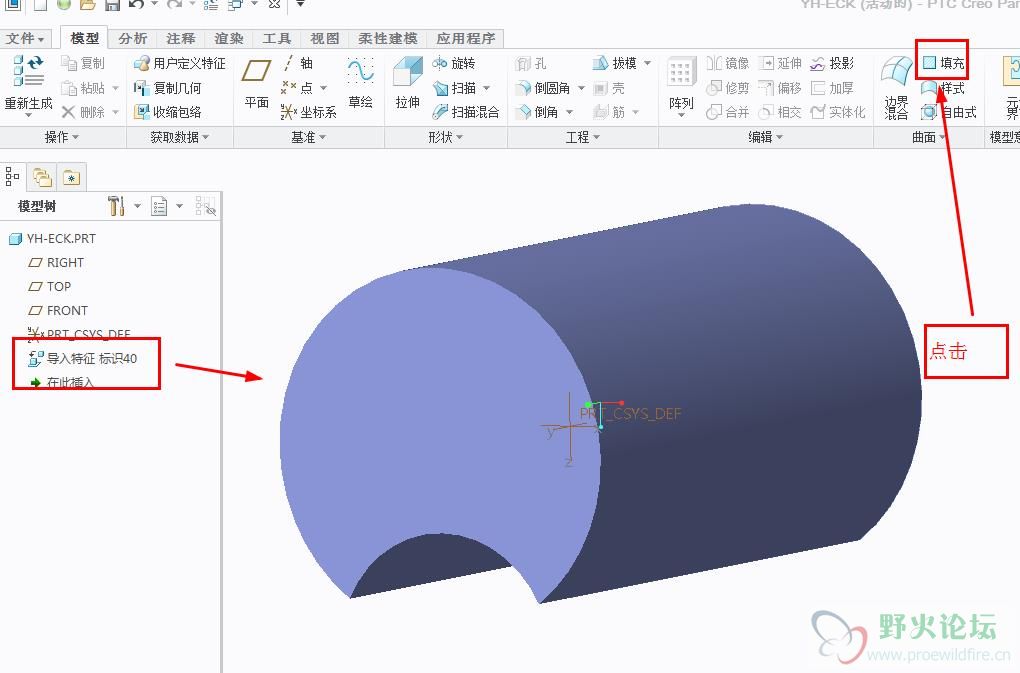Image resolution: width=1020 pixels, height=673 pixels.
Task: Click the 填充 (Fill) surface tool
Action: [x=943, y=63]
